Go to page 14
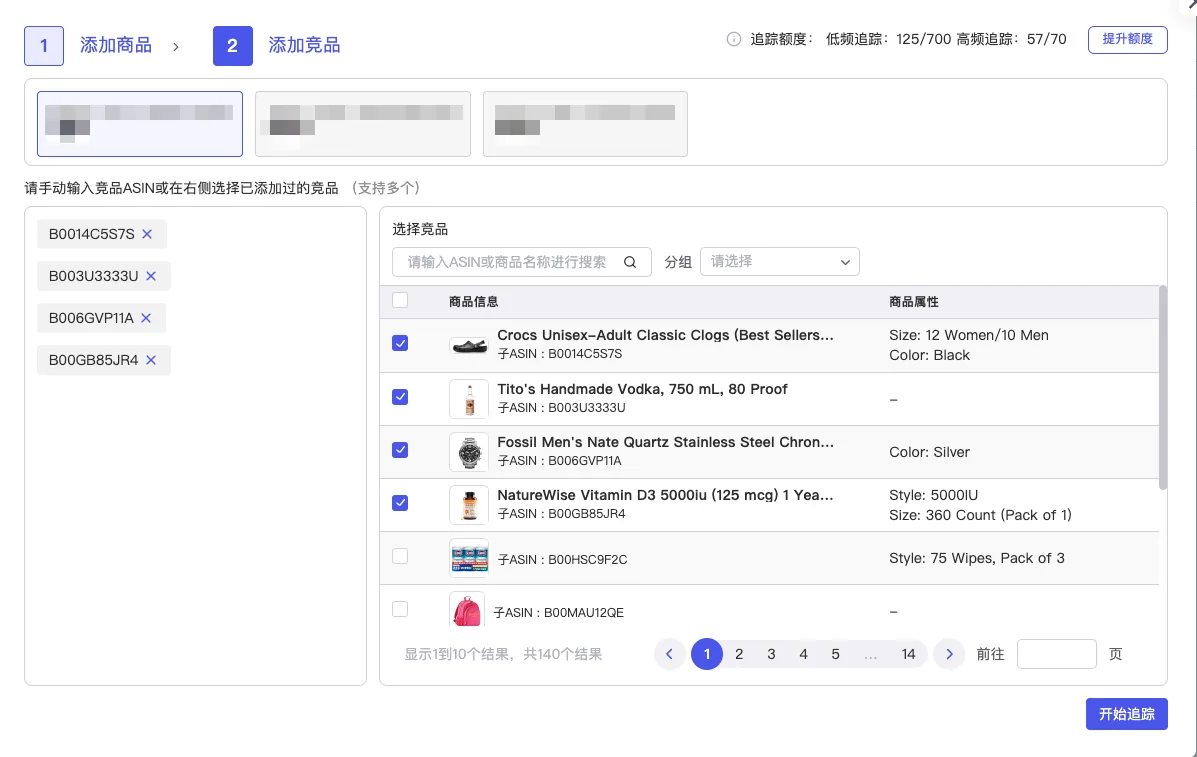1197x757 pixels. coord(908,654)
